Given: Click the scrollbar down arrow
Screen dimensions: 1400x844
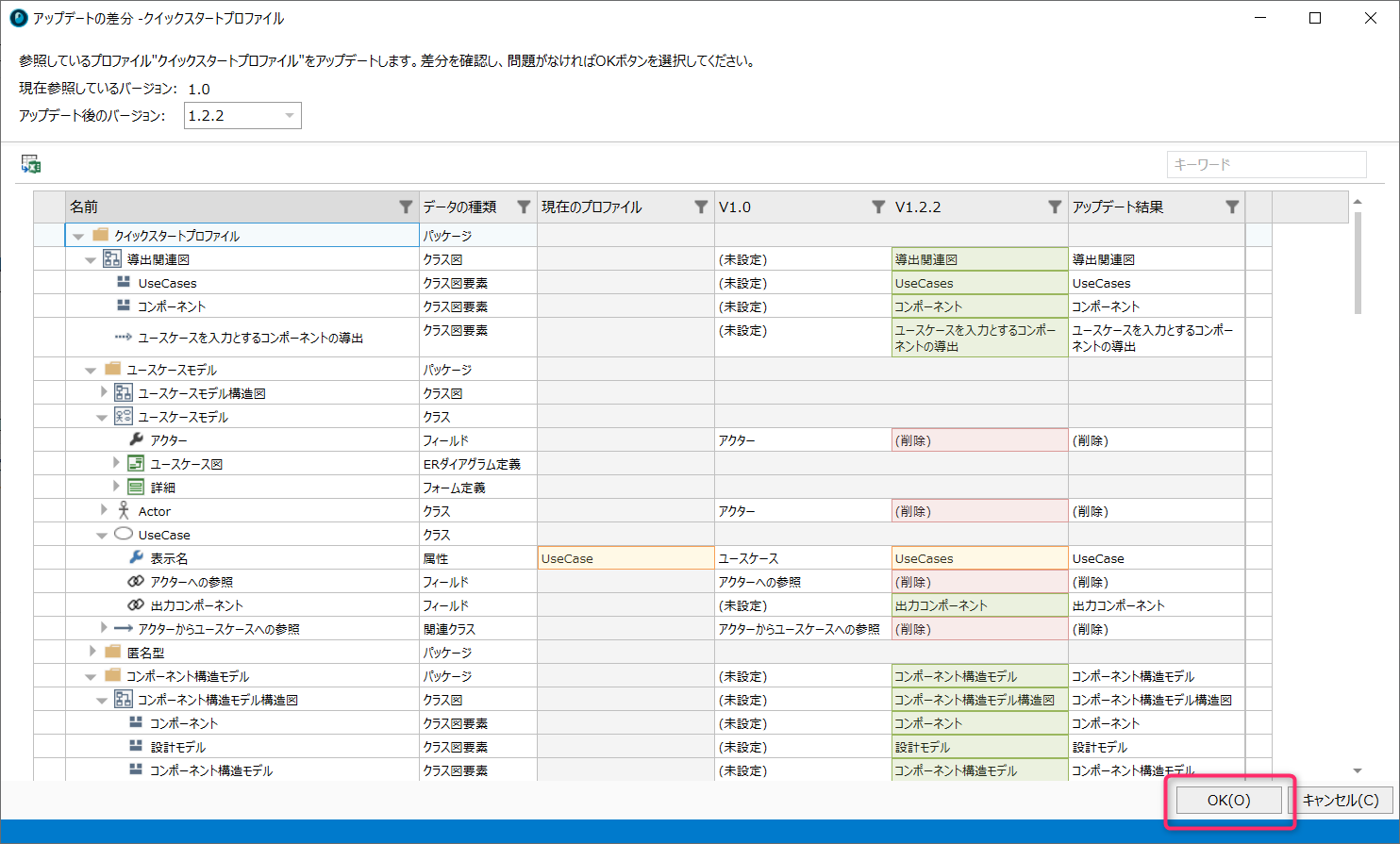Looking at the screenshot, I should pyautogui.click(x=1358, y=770).
